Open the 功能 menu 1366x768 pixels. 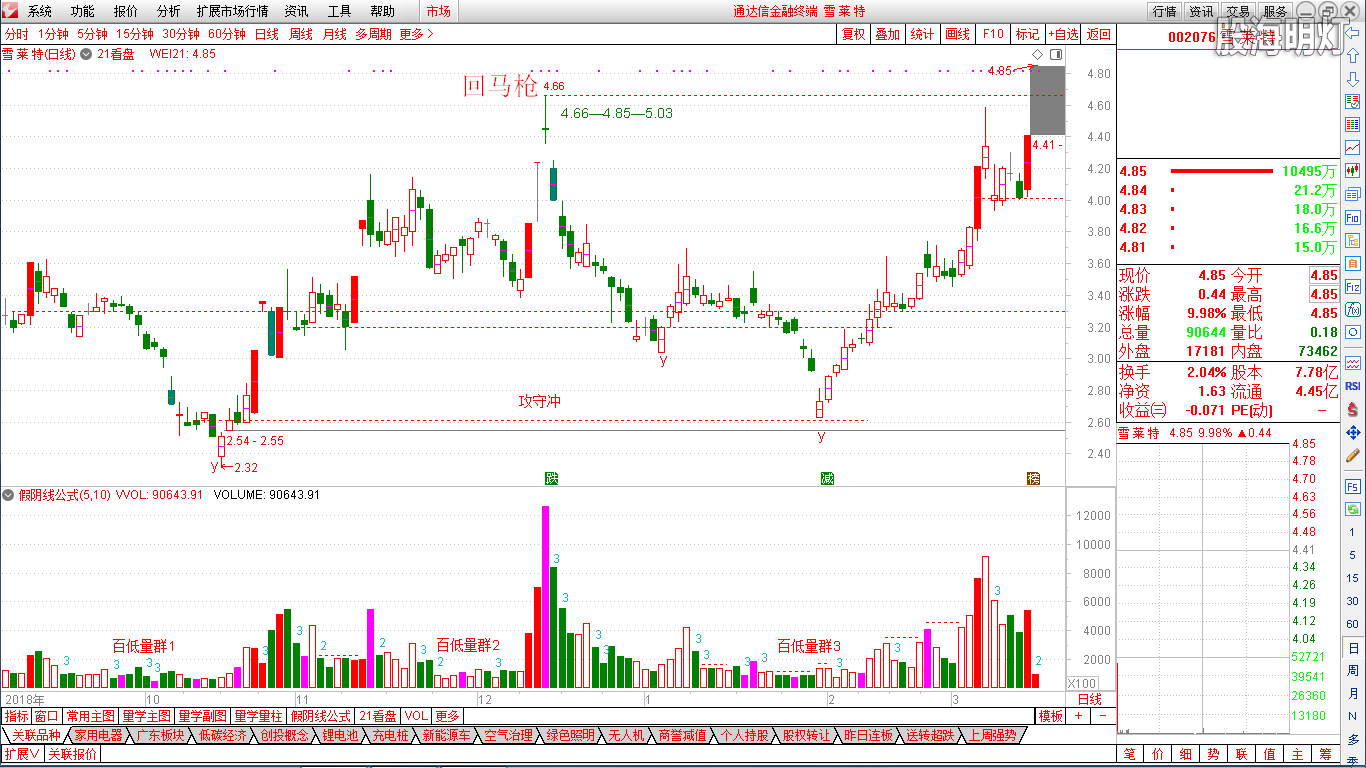(83, 11)
